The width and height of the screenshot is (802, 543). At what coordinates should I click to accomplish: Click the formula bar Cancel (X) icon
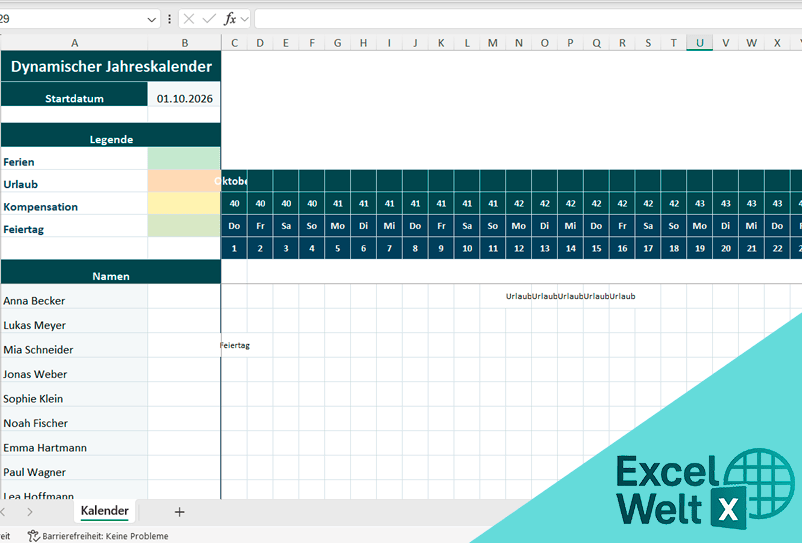(189, 19)
